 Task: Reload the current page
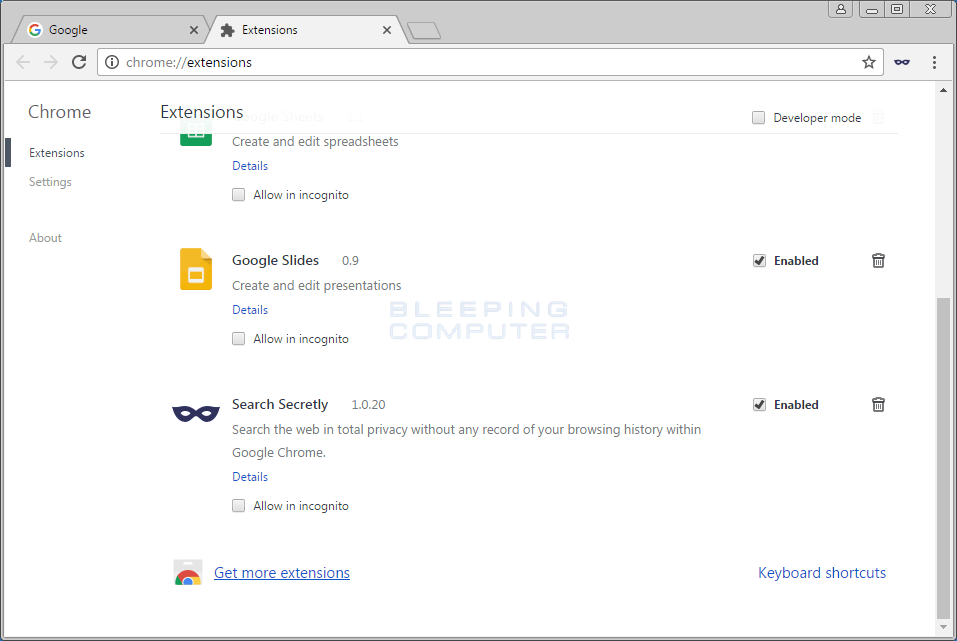pos(79,62)
